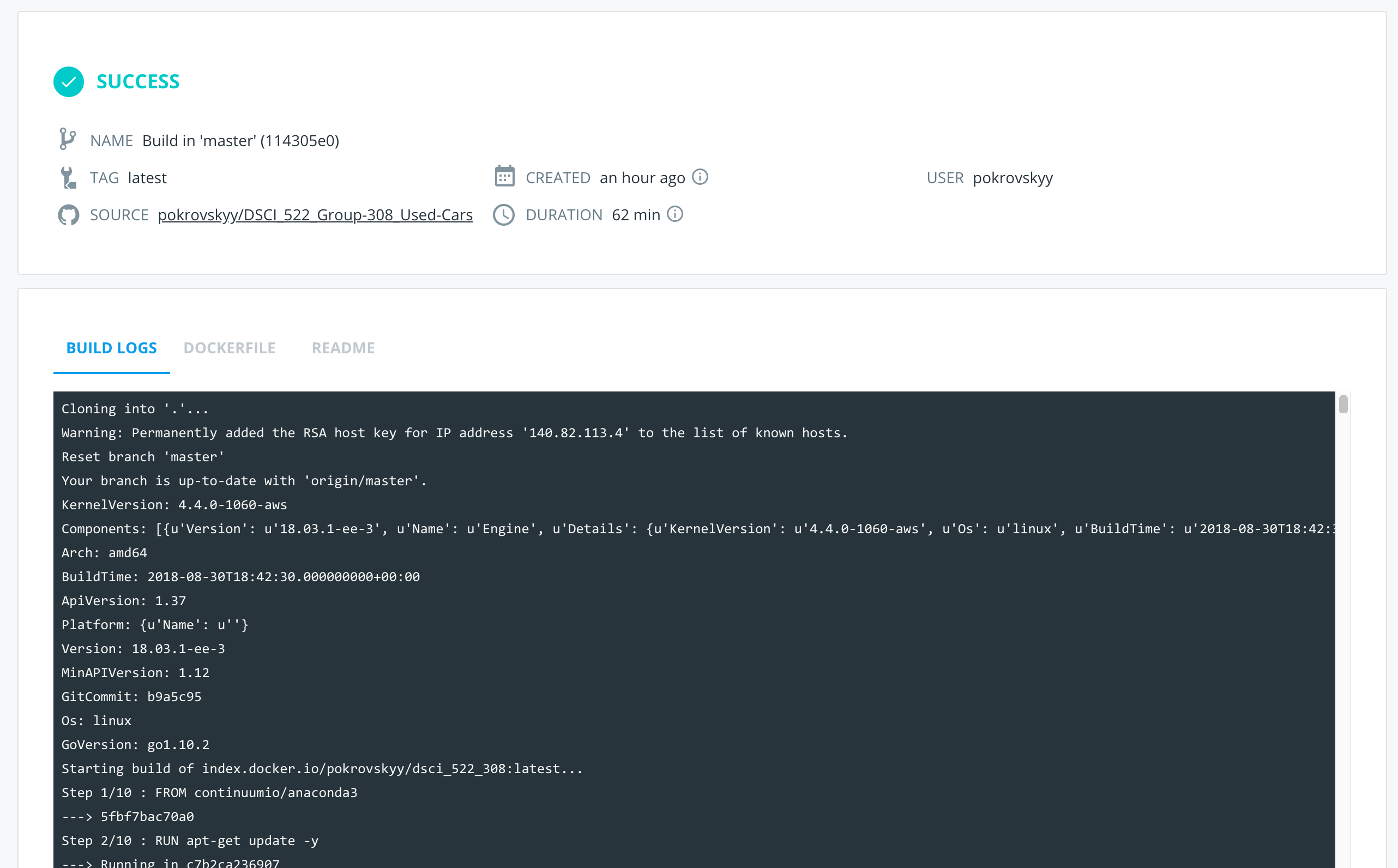Click the info icon after '62 min'

pos(675,214)
